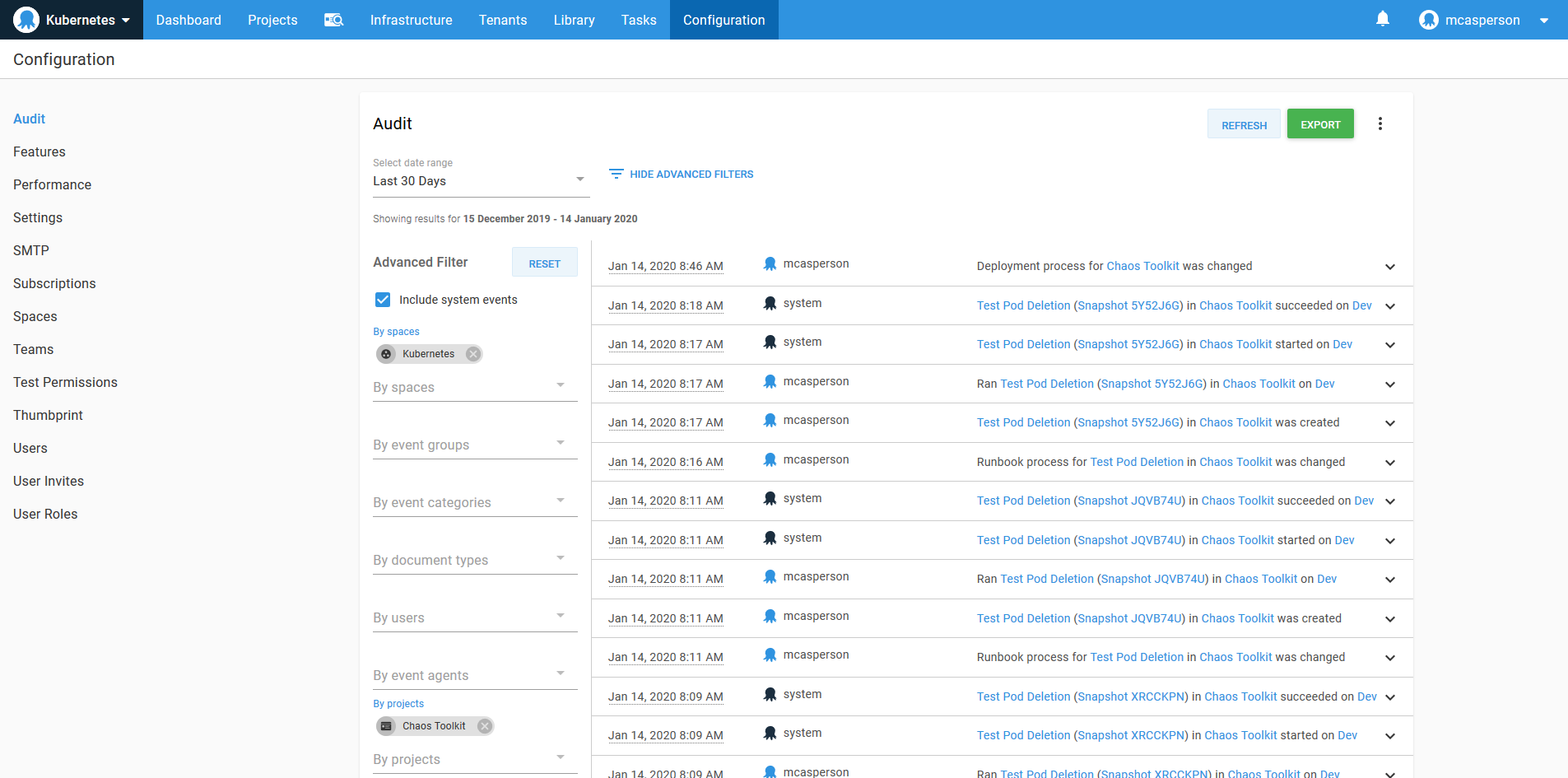This screenshot has height=778, width=1568.
Task: Open the Last 30 Days date range selector
Action: tap(481, 180)
